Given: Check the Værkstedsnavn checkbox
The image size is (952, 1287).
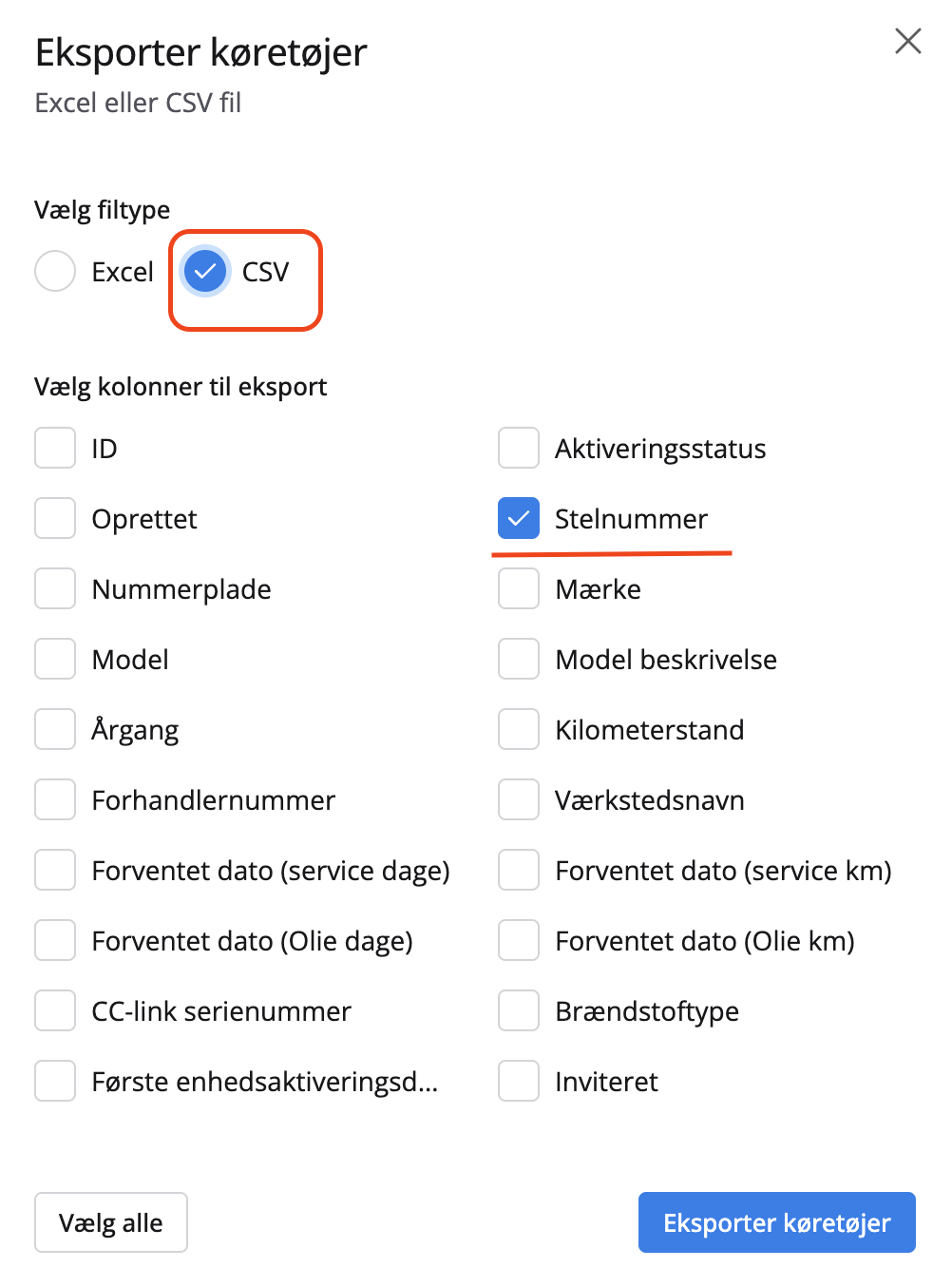Looking at the screenshot, I should pyautogui.click(x=518, y=799).
